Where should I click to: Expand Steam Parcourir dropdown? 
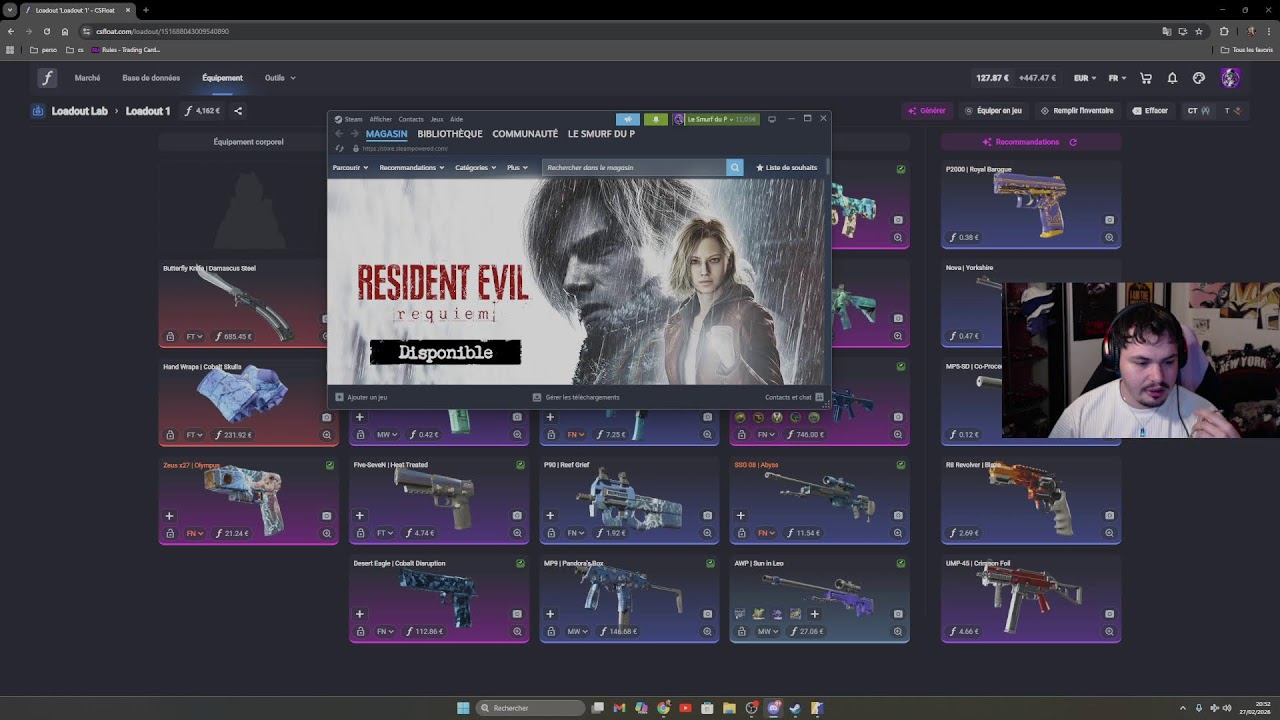pos(350,168)
